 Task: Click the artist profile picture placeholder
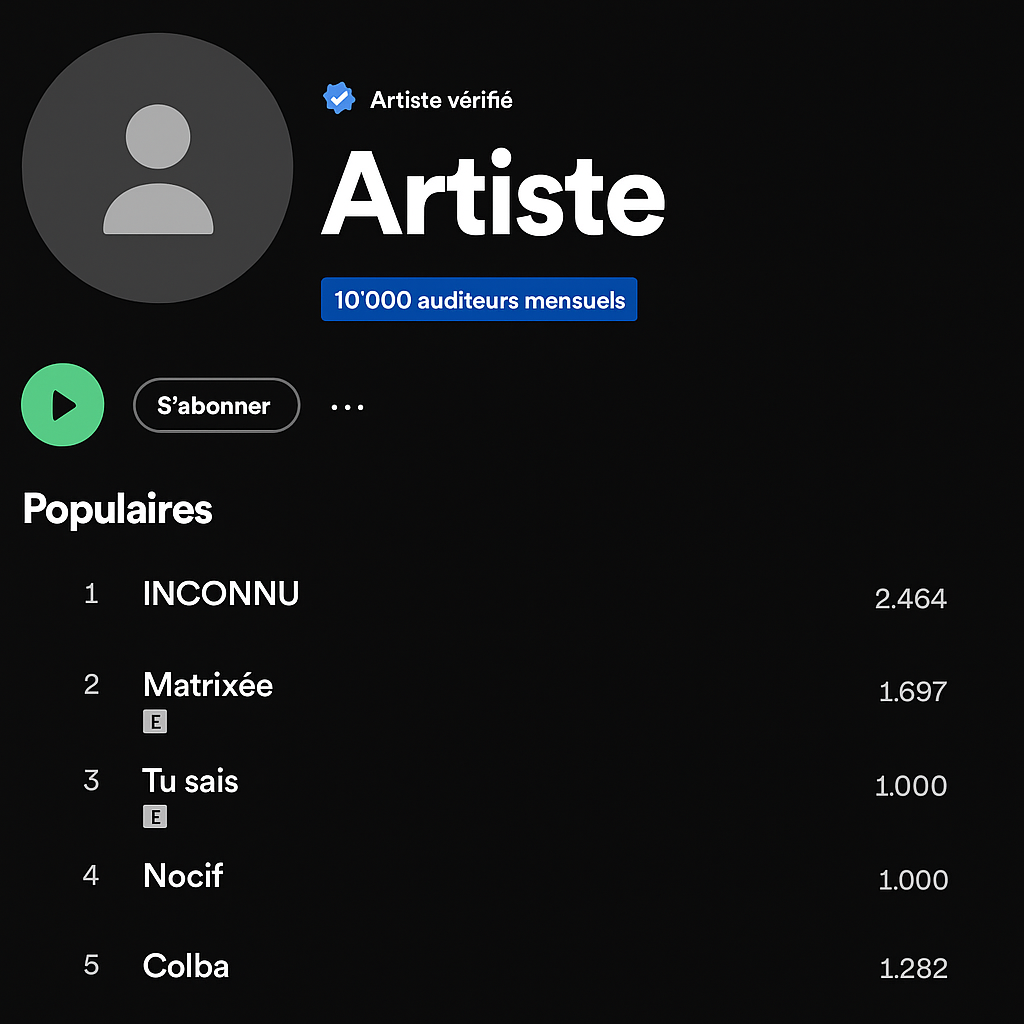(x=159, y=167)
